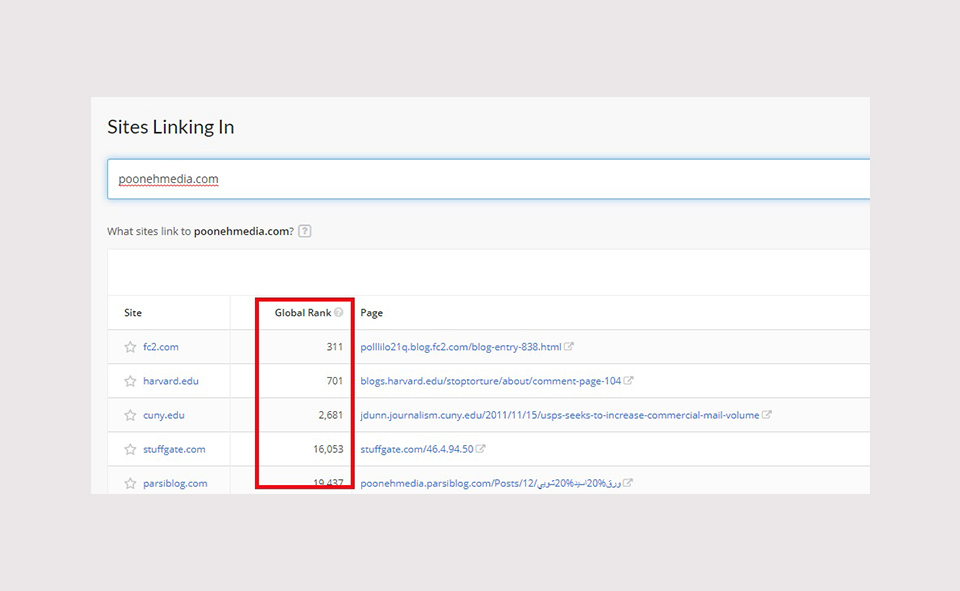Select the rank value 701
960x591 pixels.
click(334, 381)
